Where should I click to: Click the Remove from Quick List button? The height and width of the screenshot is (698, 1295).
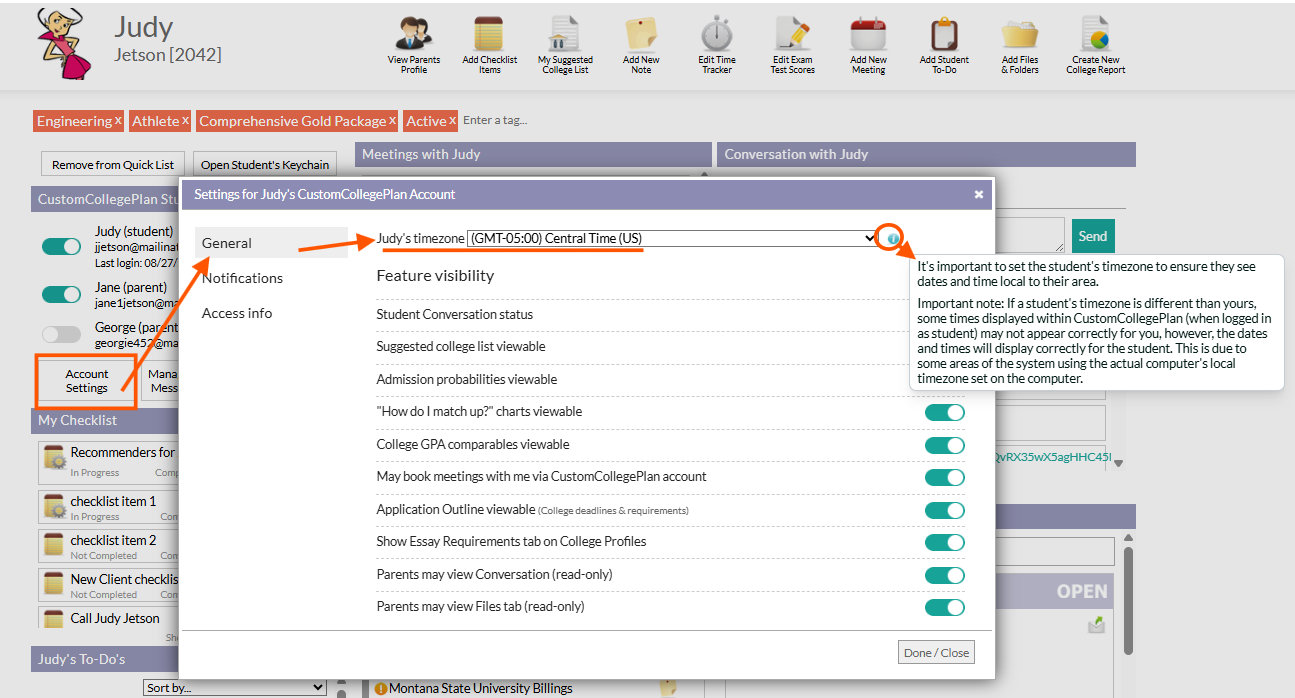(113, 165)
